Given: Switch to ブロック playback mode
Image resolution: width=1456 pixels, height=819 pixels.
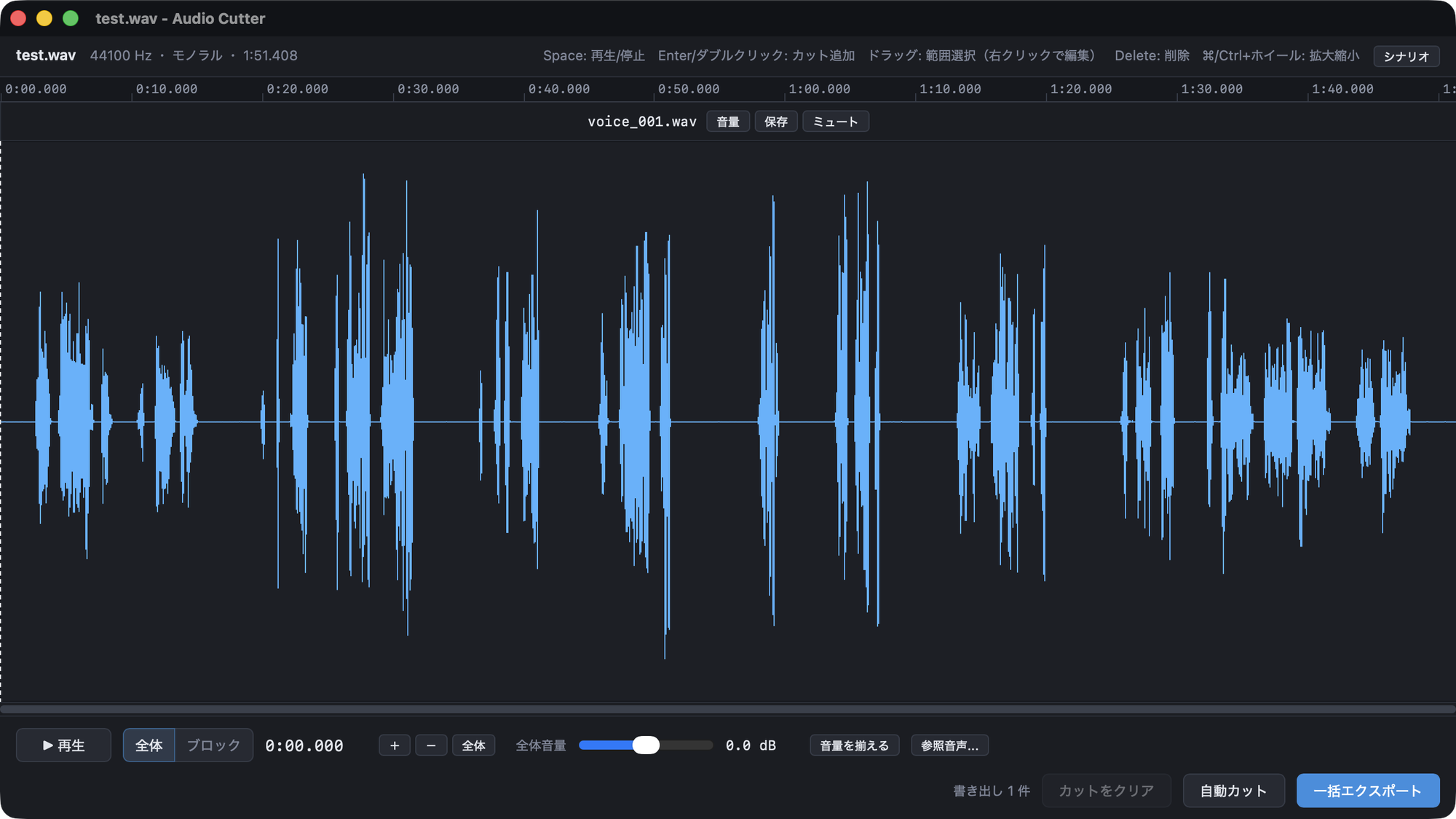Looking at the screenshot, I should tap(213, 745).
